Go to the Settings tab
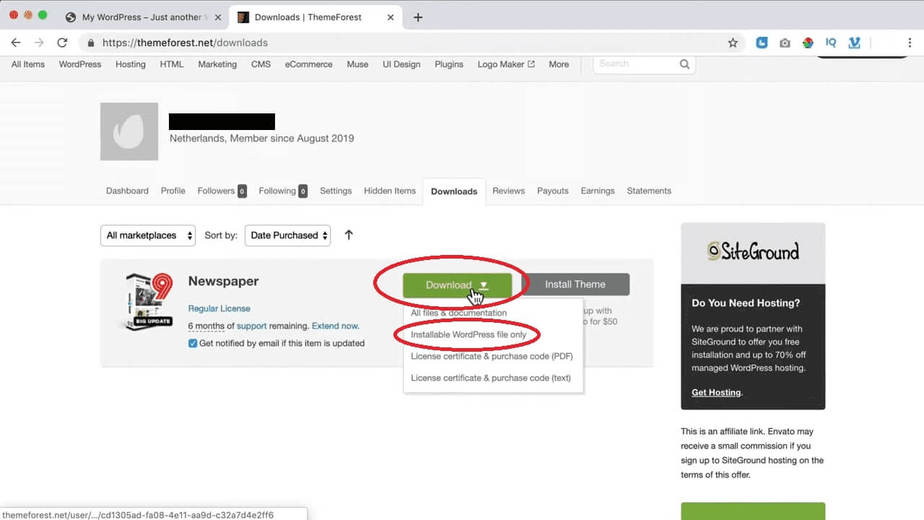The width and height of the screenshot is (924, 520). [x=336, y=191]
